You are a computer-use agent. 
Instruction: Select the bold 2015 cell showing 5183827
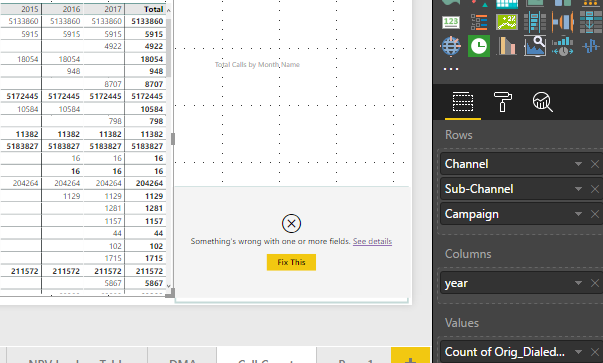coord(22,146)
